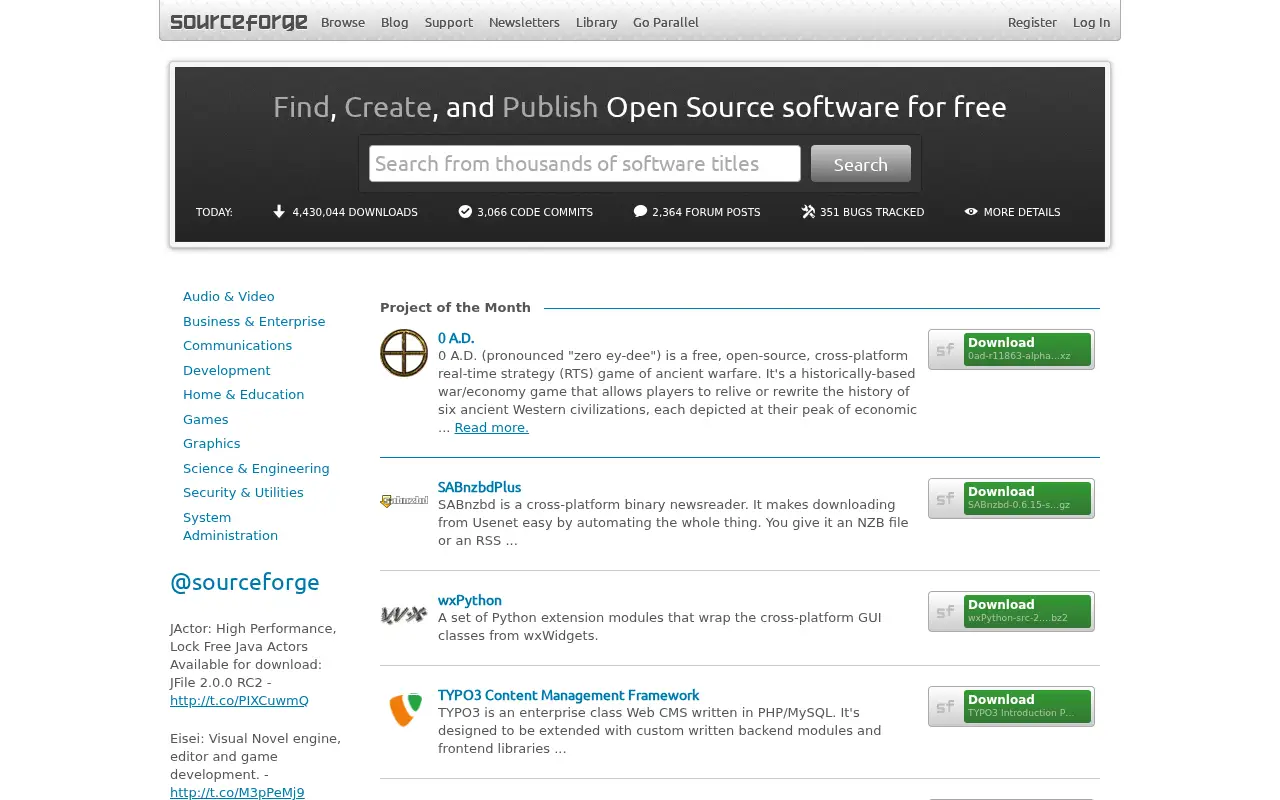Browse the Communications category
The image size is (1280, 800).
(x=238, y=346)
